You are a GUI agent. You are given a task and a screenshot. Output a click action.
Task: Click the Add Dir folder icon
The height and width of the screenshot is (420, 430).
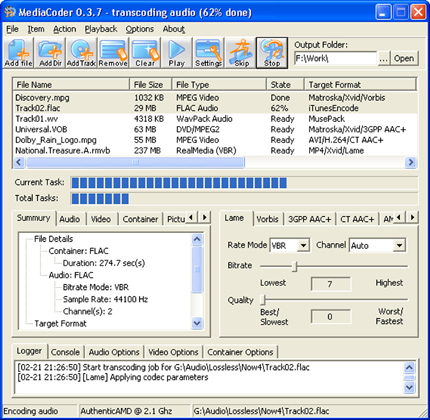point(50,53)
